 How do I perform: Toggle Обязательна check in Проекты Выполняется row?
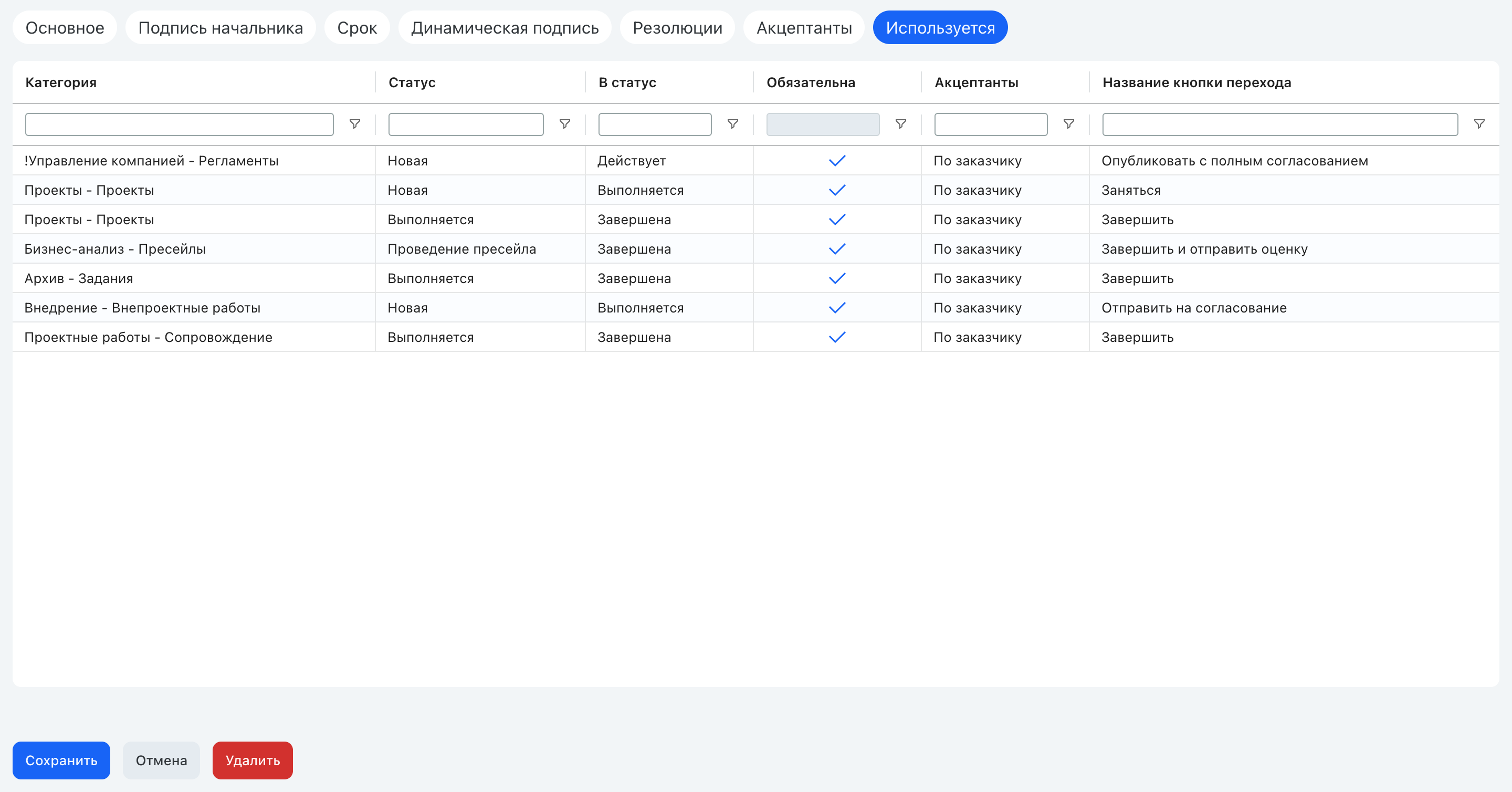837,219
